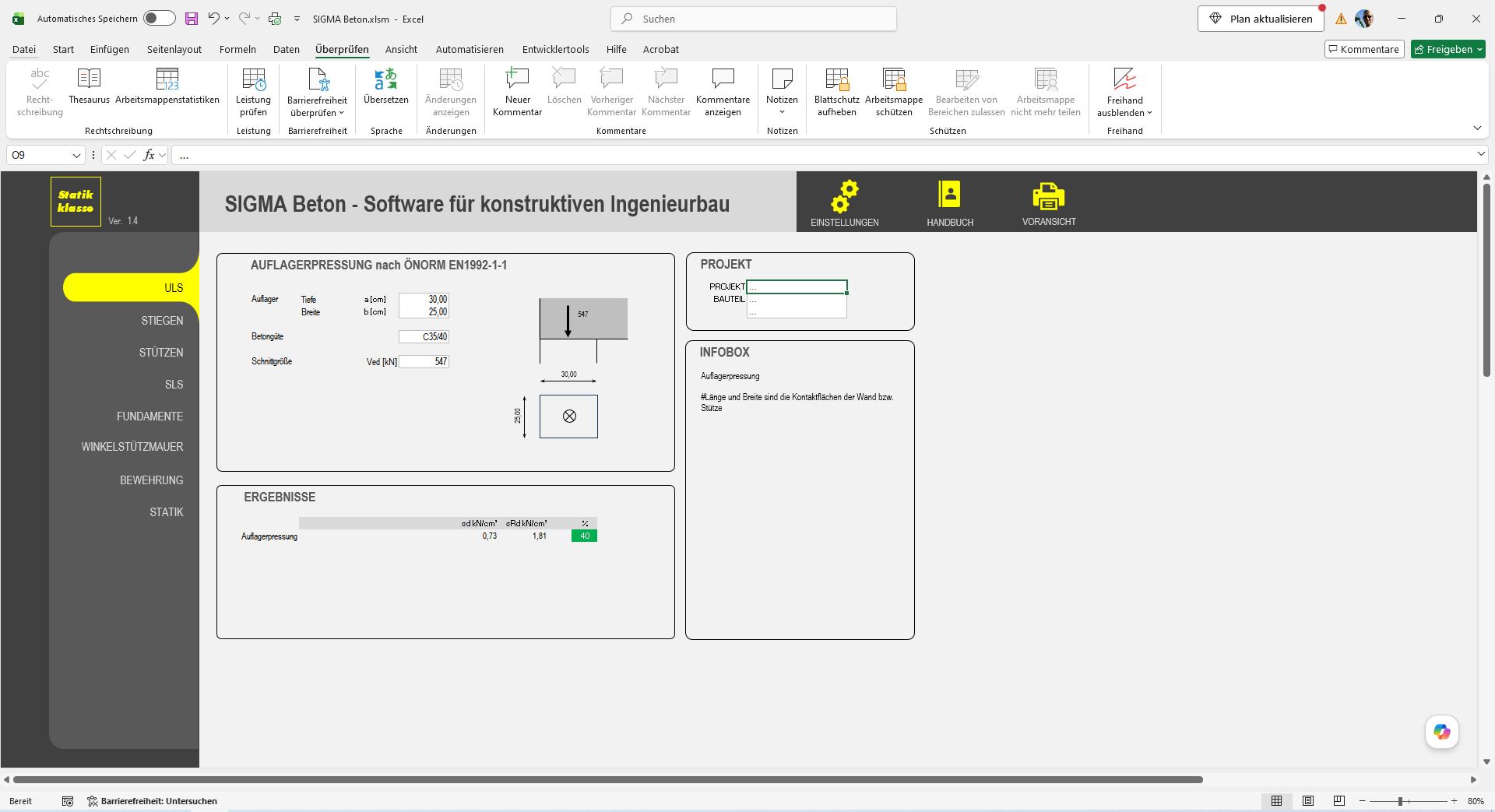This screenshot has width=1495, height=812.
Task: Collapse the ribbon with the chevron
Action: click(1477, 128)
